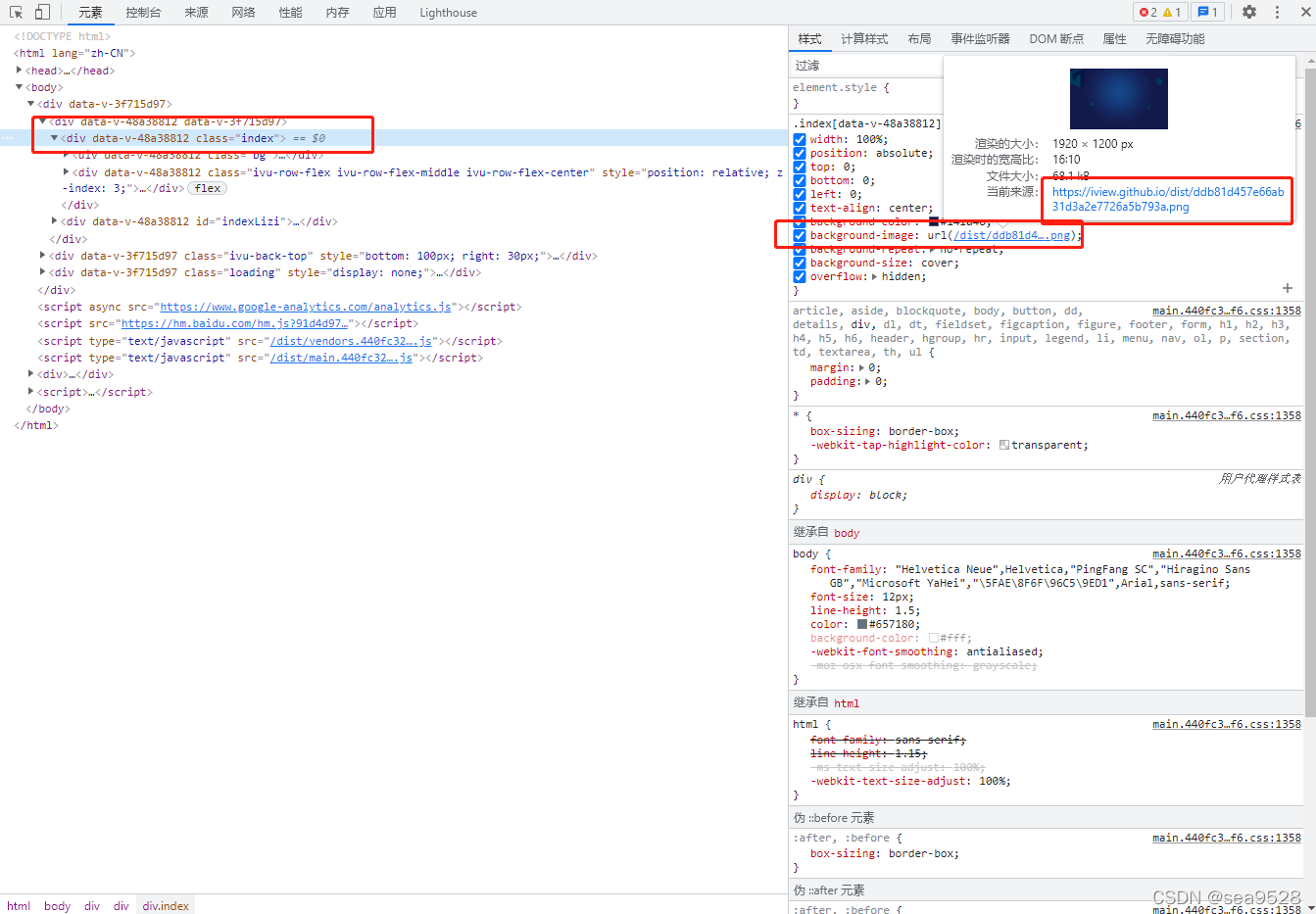Open the blue issues counter badge
1316x914 pixels.
1207,12
